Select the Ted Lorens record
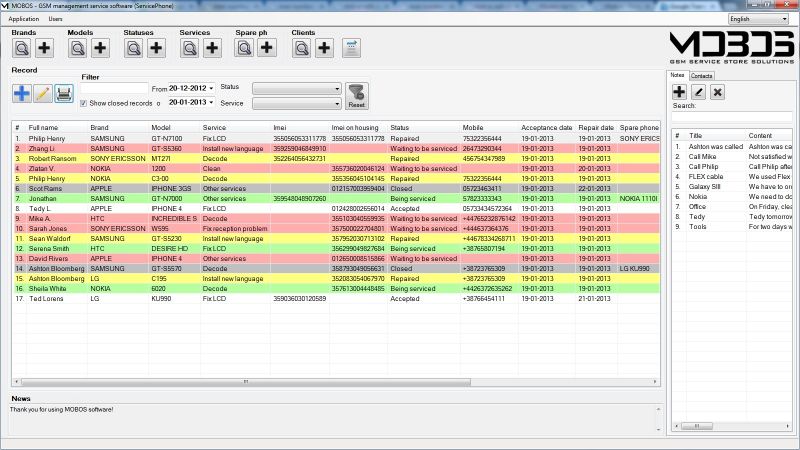 pos(336,298)
